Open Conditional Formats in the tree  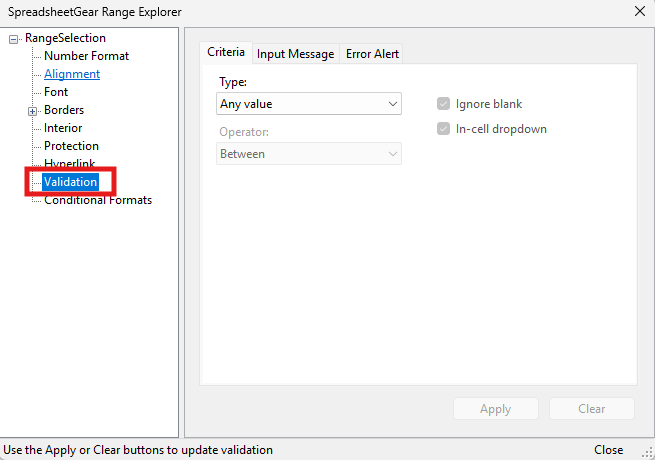(x=97, y=200)
